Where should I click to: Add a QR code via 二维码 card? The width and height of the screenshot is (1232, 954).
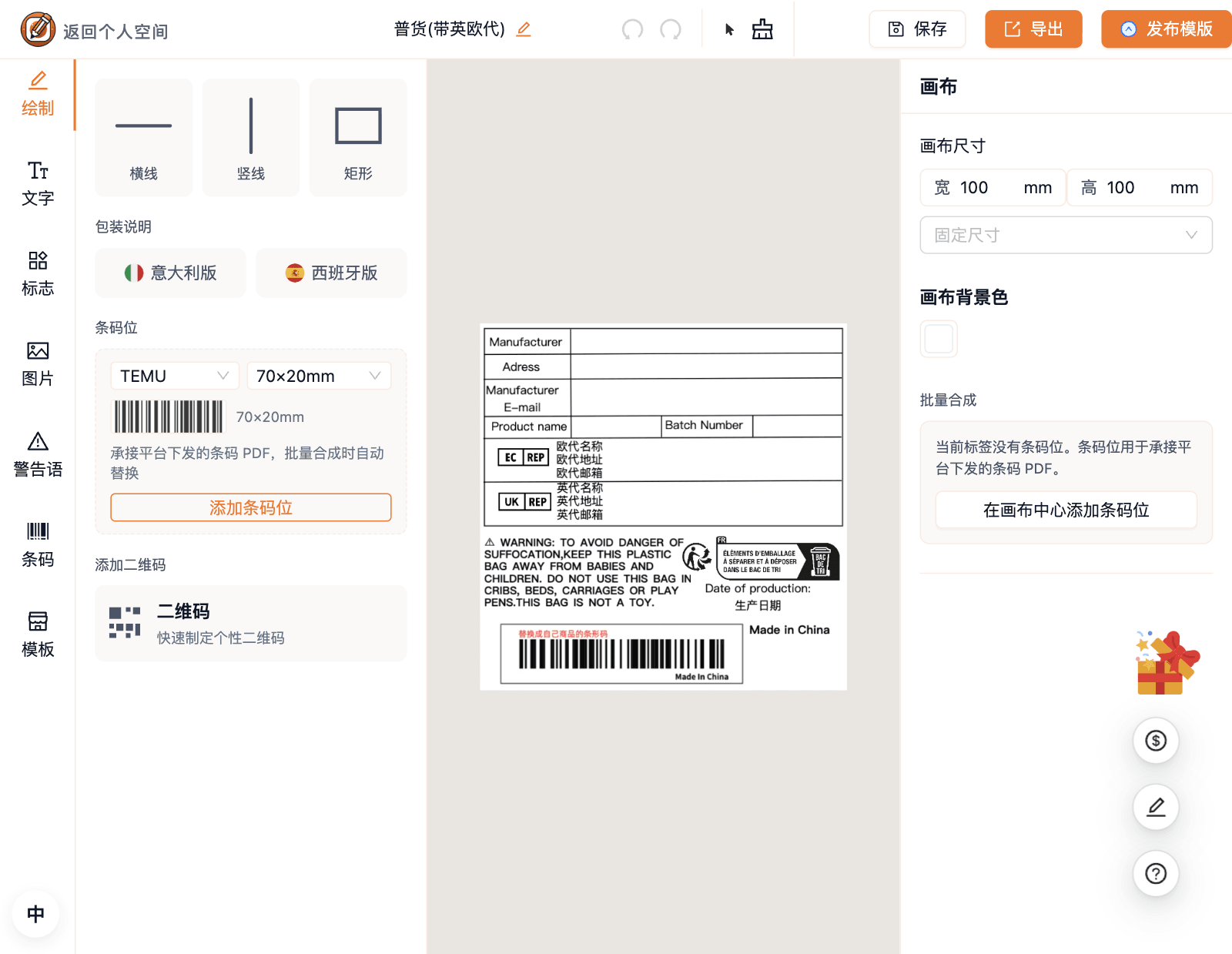pyautogui.click(x=251, y=623)
